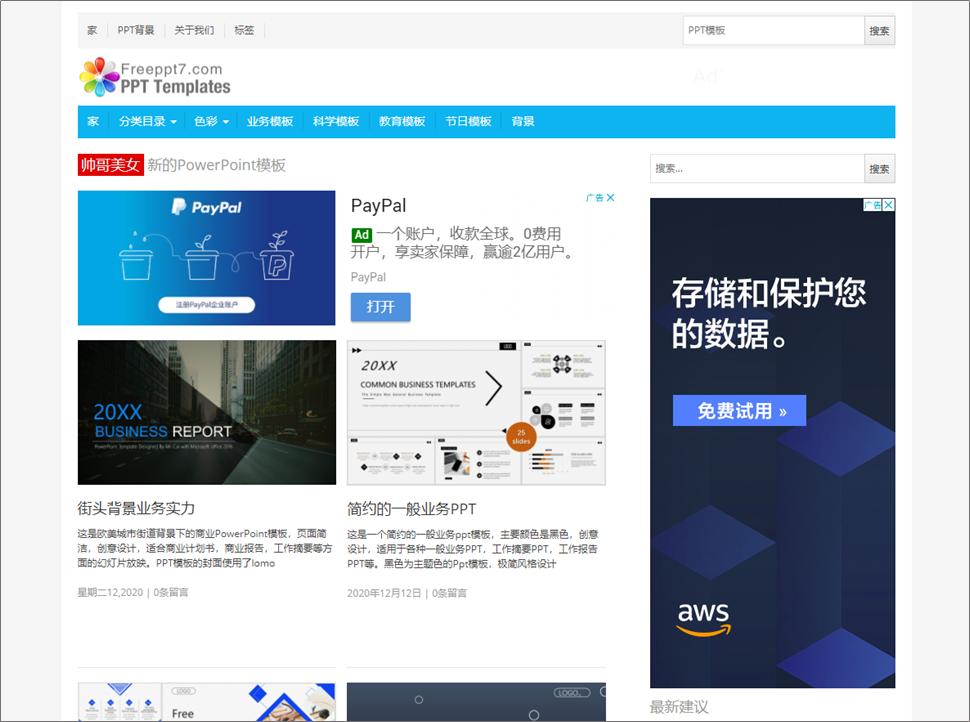Click 标签 in the top menu bar
Screen dimensions: 970x722
(244, 30)
